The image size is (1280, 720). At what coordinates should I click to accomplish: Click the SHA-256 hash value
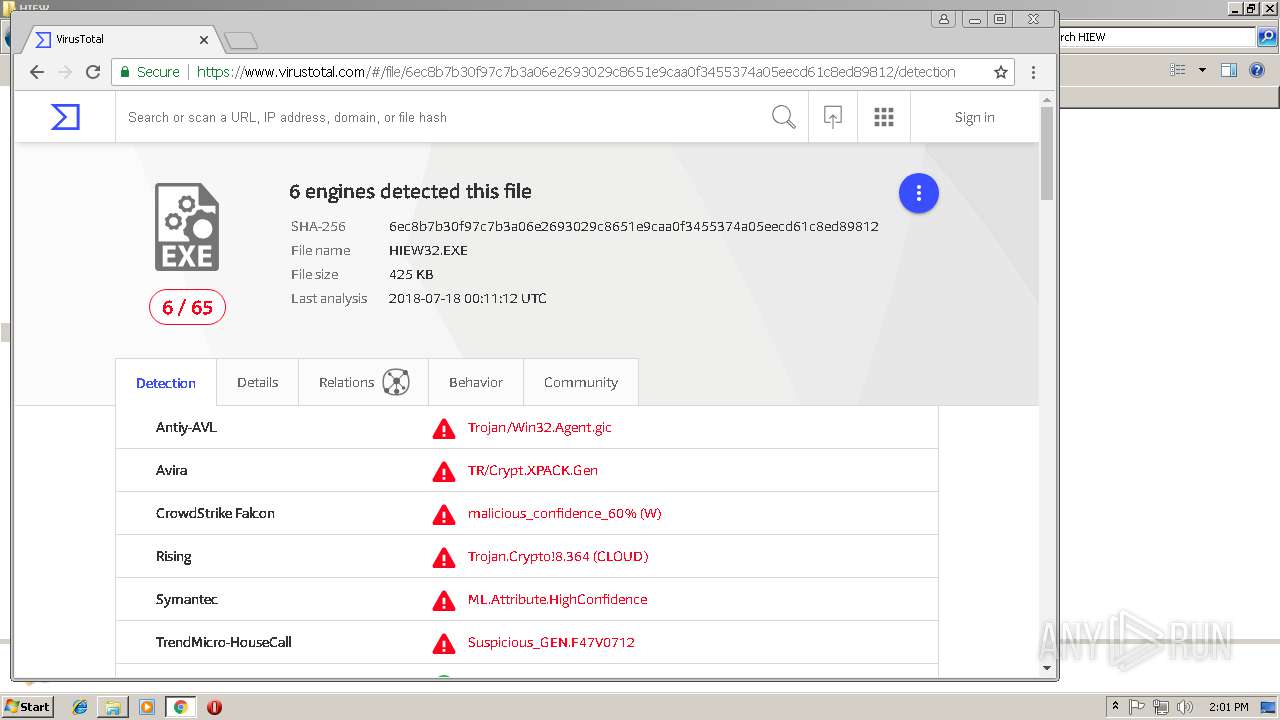(x=634, y=226)
